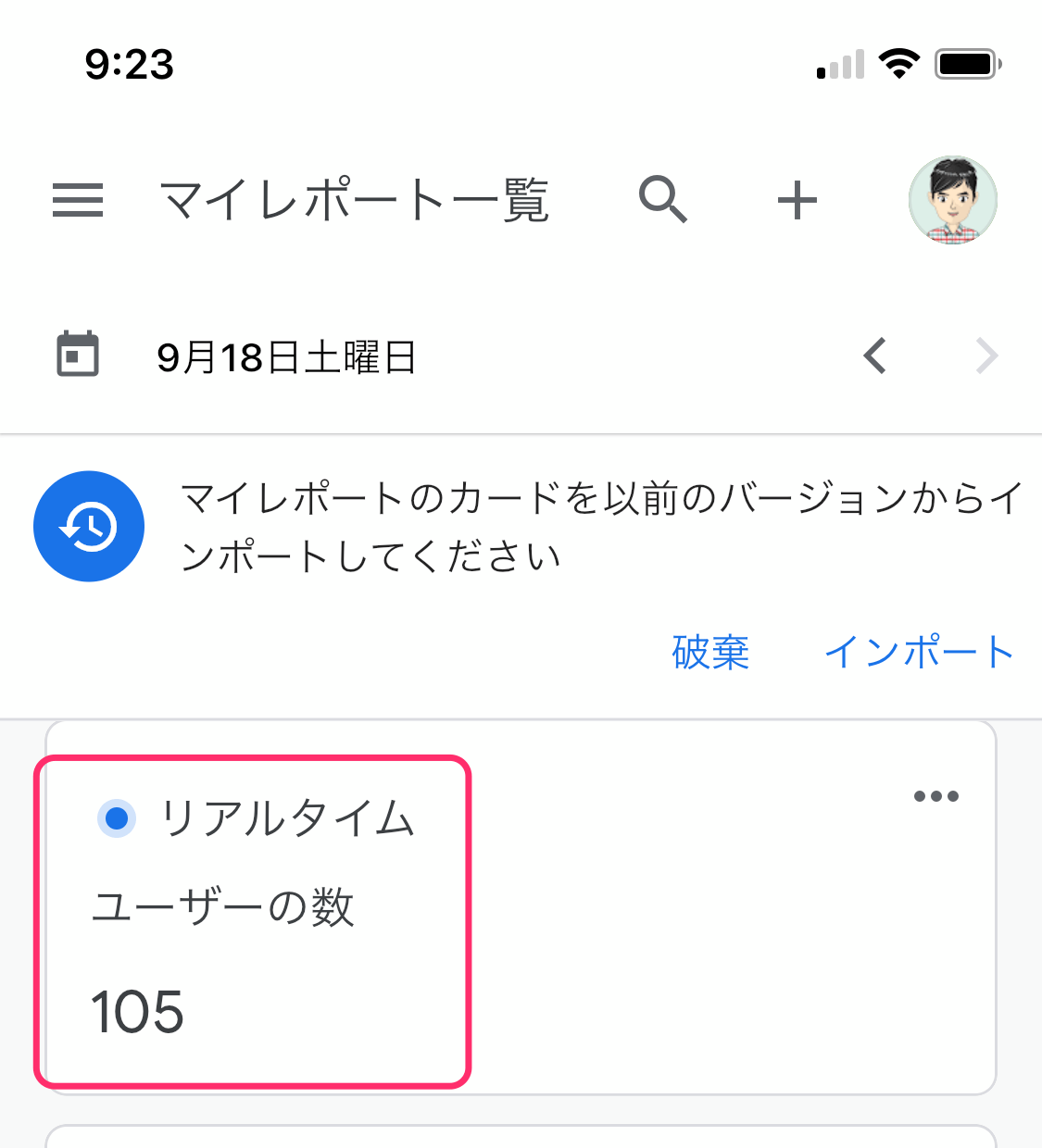Screen dimensions: 1042x1148
Task: Tap 破棄 to dismiss the import prompt
Action: pyautogui.click(x=710, y=653)
